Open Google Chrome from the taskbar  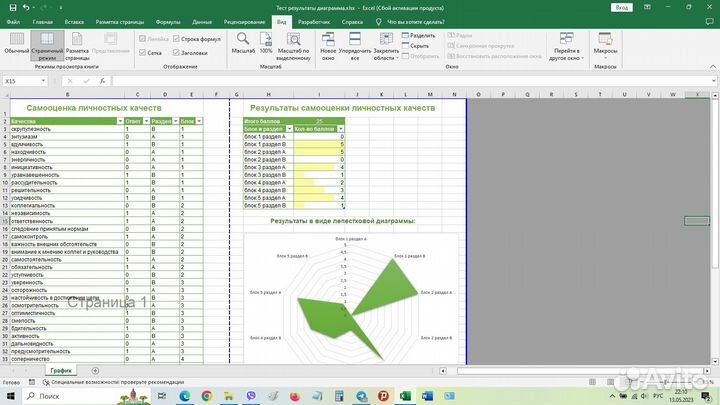coord(207,396)
